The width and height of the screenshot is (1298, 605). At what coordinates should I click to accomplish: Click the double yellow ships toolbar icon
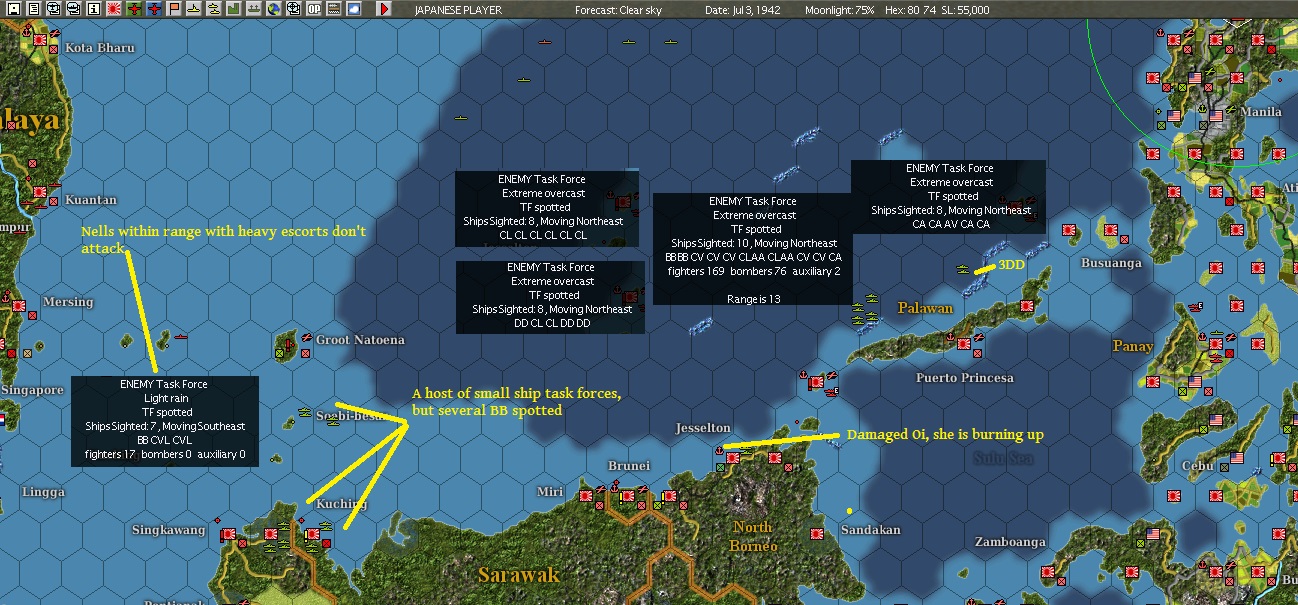[214, 9]
